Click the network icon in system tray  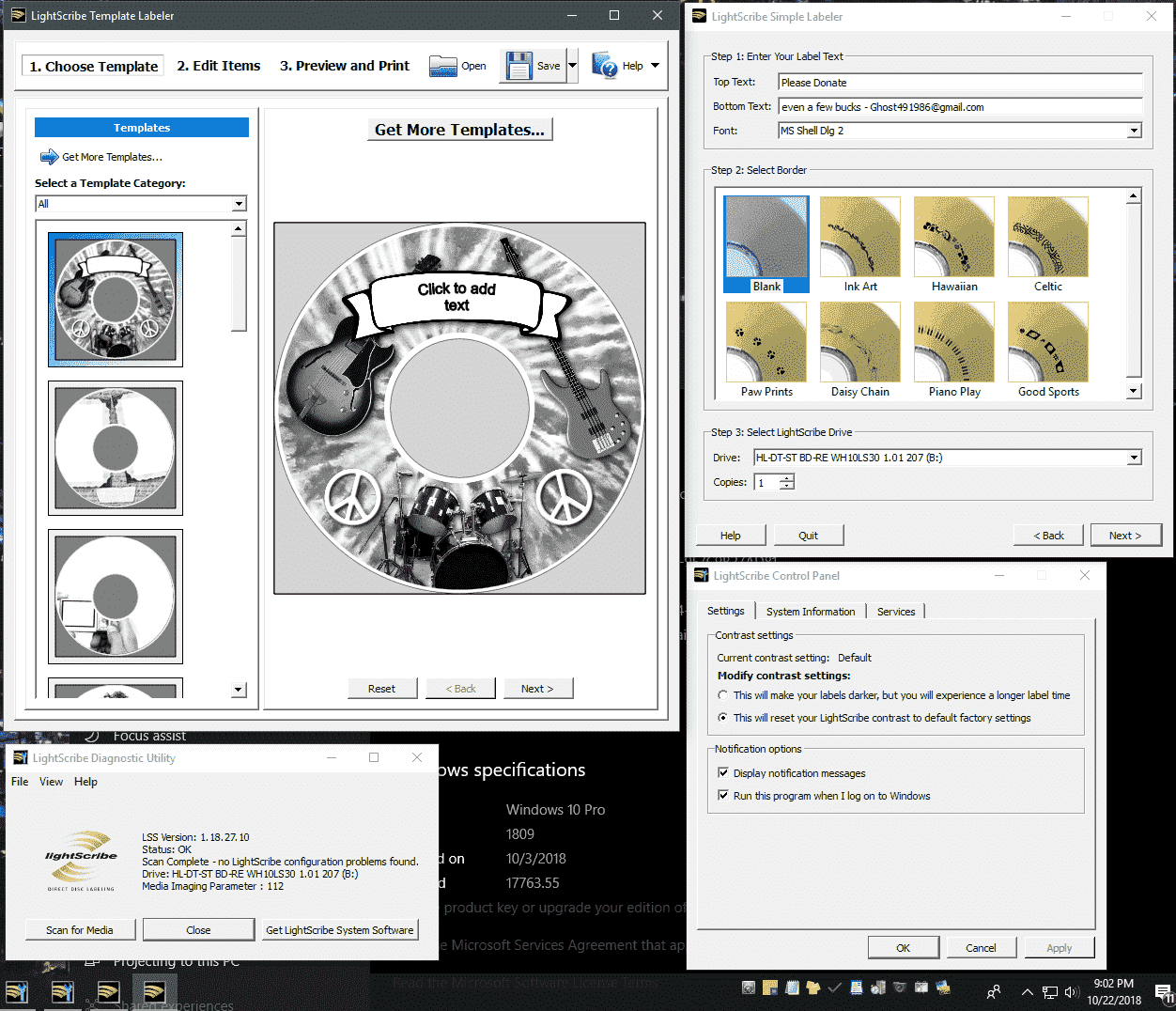coord(1050,992)
